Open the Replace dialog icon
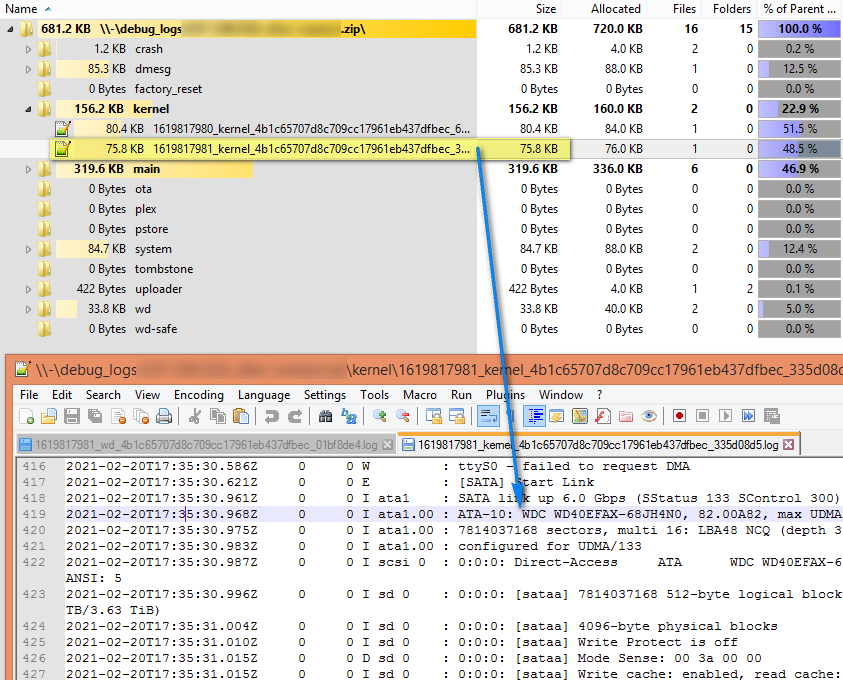This screenshot has height=680, width=843. [349, 416]
